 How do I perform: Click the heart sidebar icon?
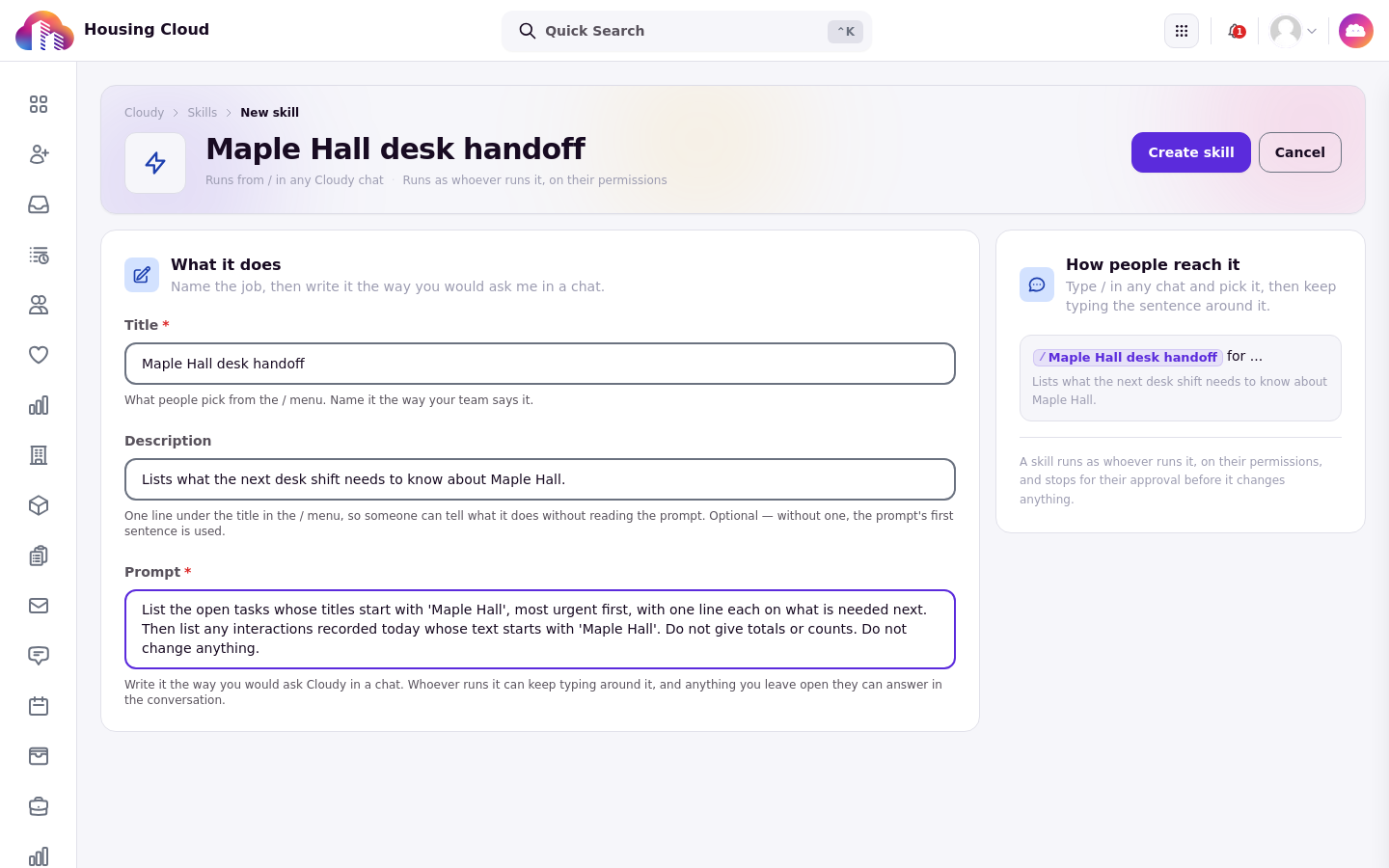pos(39,355)
